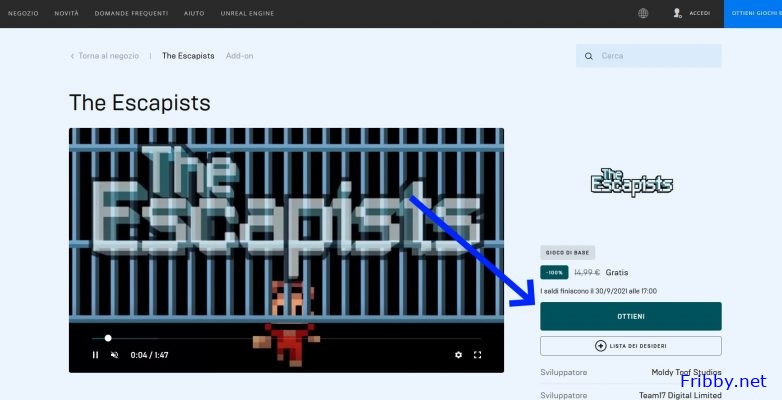Open the Negozio menu item

pyautogui.click(x=23, y=13)
